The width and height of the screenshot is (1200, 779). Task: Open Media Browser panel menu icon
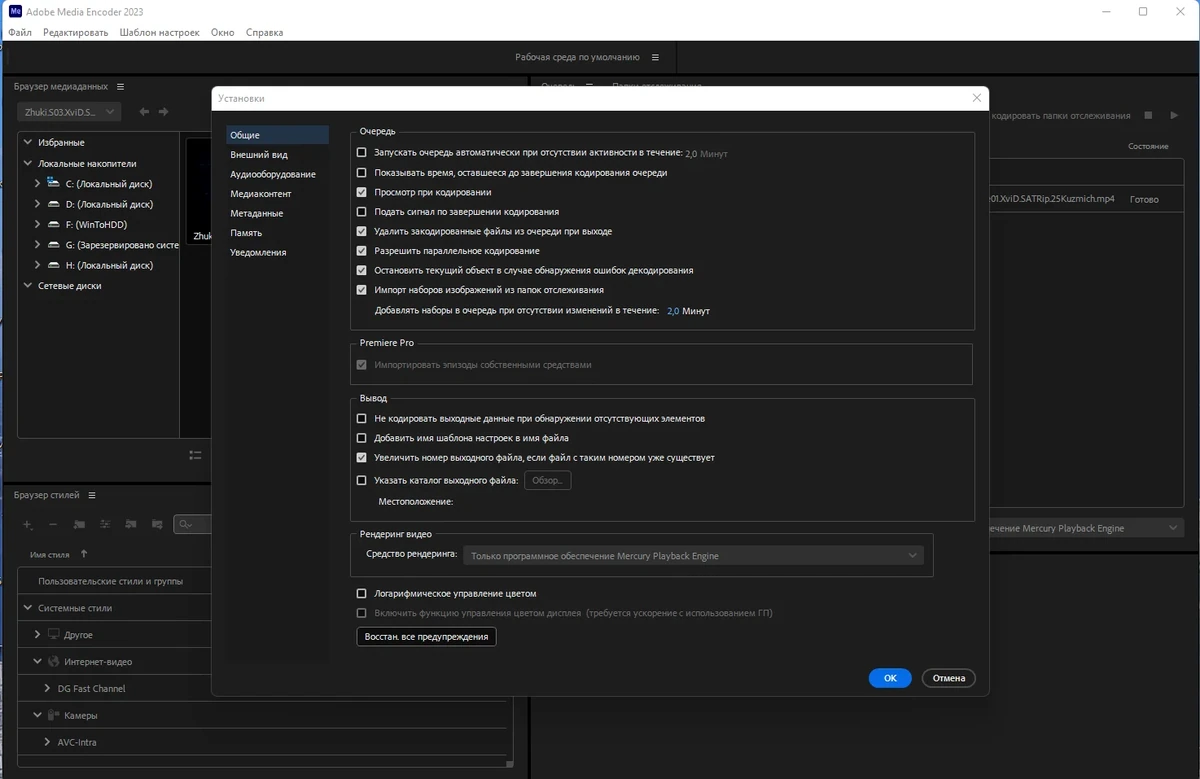click(120, 87)
